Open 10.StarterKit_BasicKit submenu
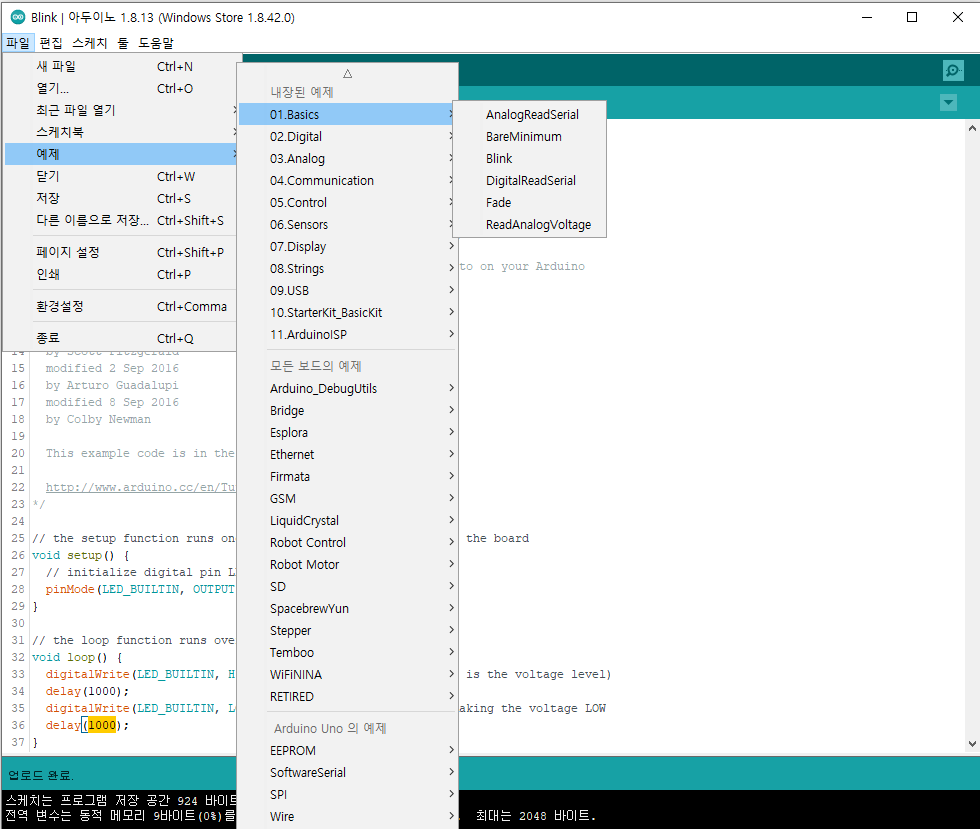Viewport: 980px width, 829px height. coord(348,312)
